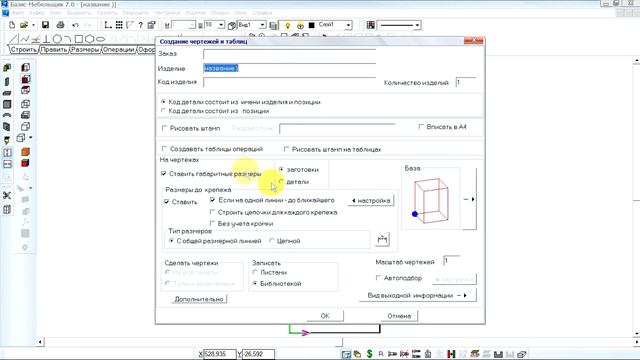The height and width of the screenshot is (360, 640).
Task: Click the New document icon
Action: 12,25
